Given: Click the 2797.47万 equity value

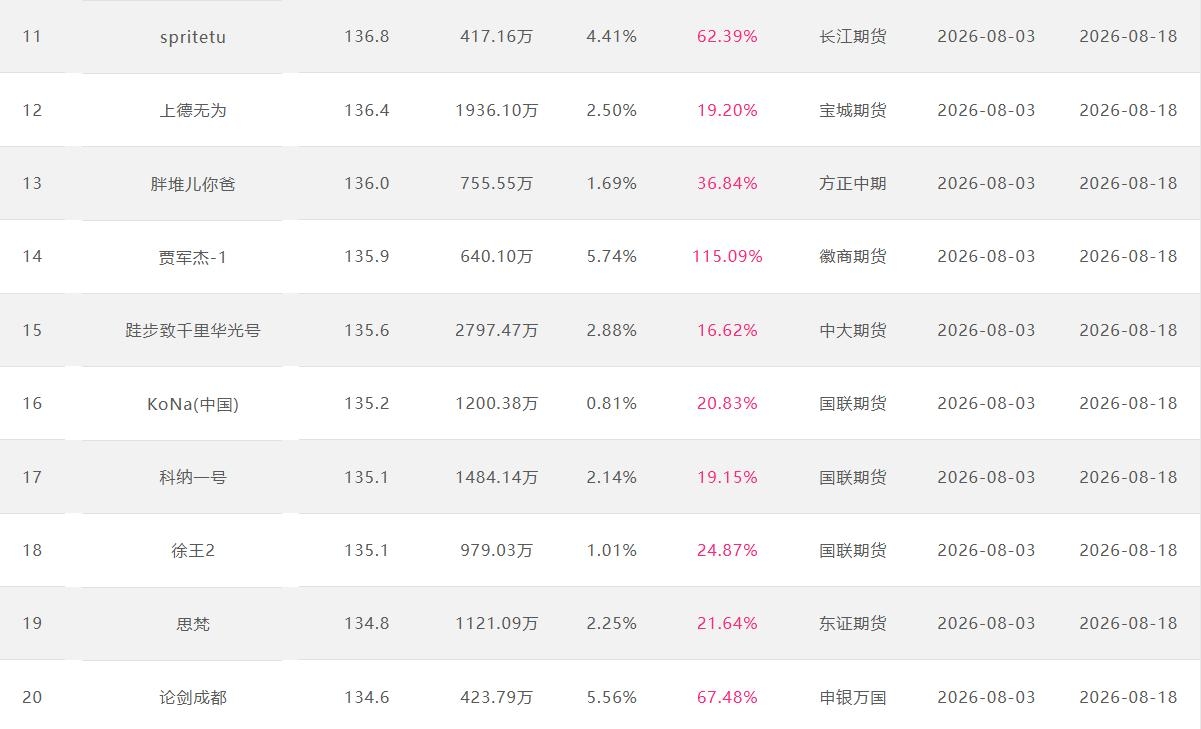Looking at the screenshot, I should tap(496, 330).
